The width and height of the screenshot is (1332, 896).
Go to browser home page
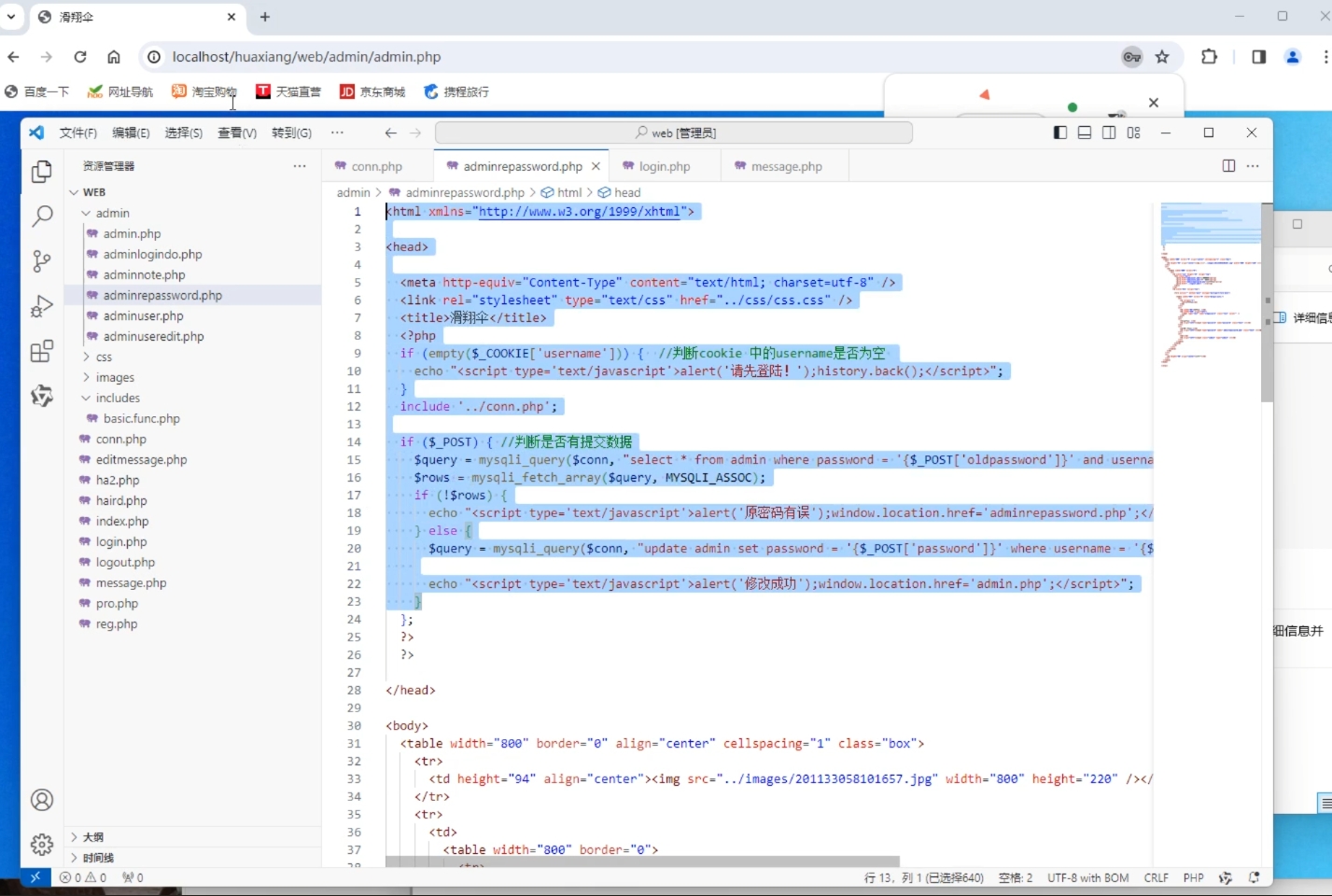click(x=114, y=57)
